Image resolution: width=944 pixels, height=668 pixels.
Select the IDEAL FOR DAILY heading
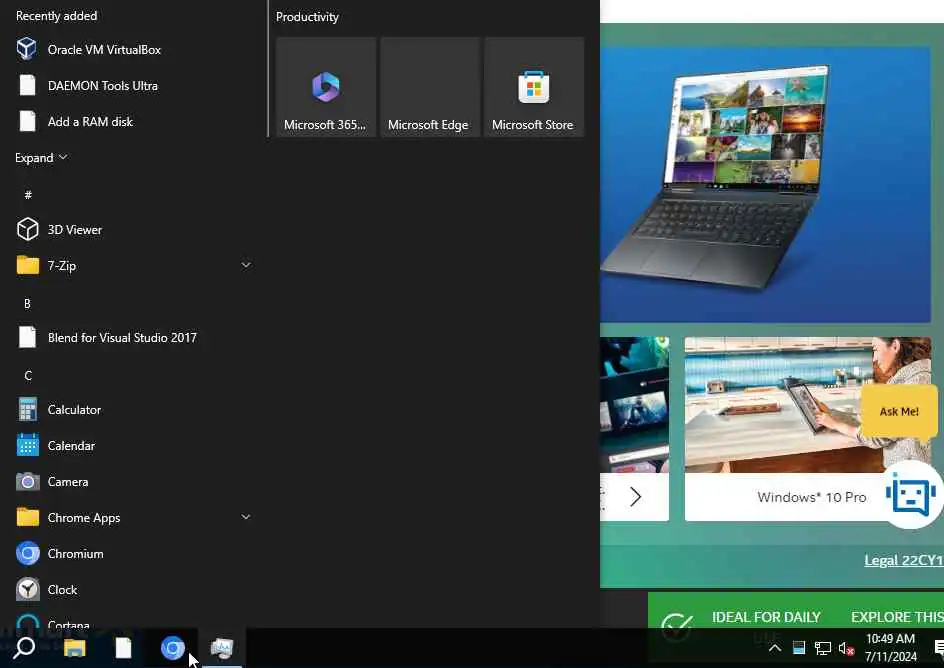766,617
